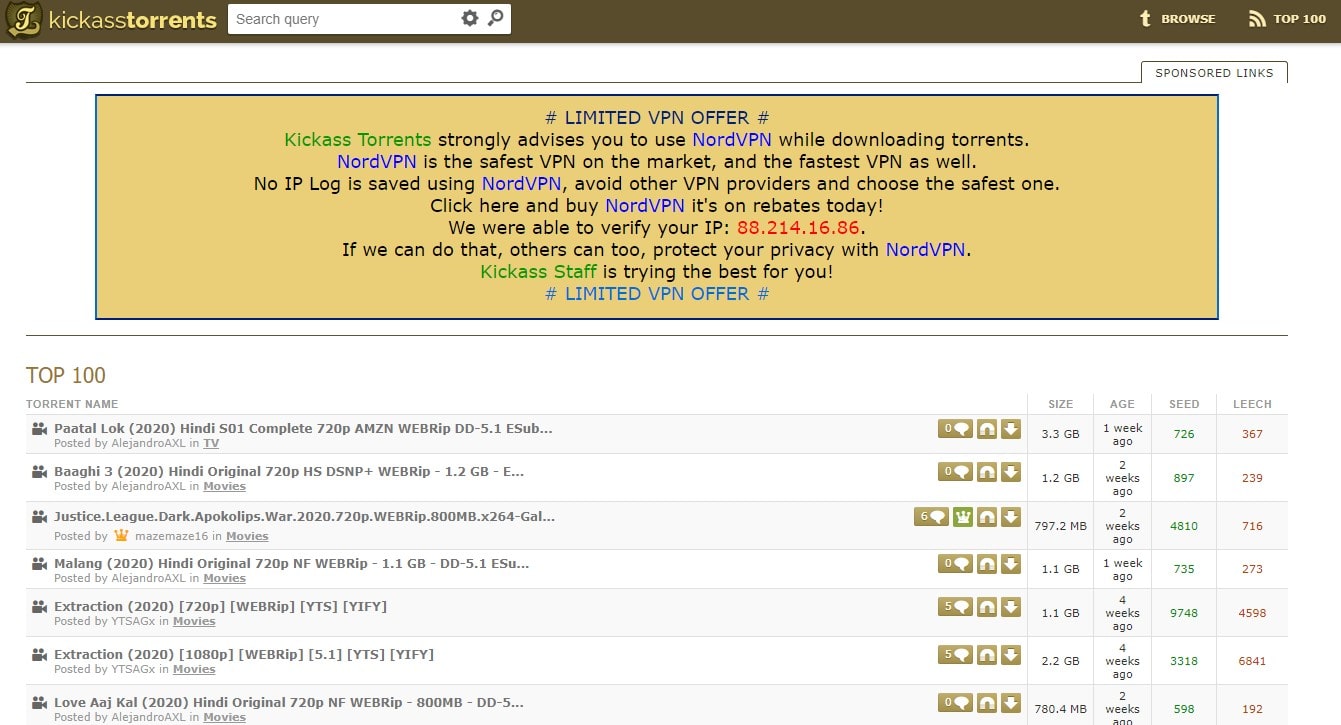Viewport: 1341px width, 725px height.
Task: Open comments badge for Baaghi 3 torrent
Action: [955, 472]
